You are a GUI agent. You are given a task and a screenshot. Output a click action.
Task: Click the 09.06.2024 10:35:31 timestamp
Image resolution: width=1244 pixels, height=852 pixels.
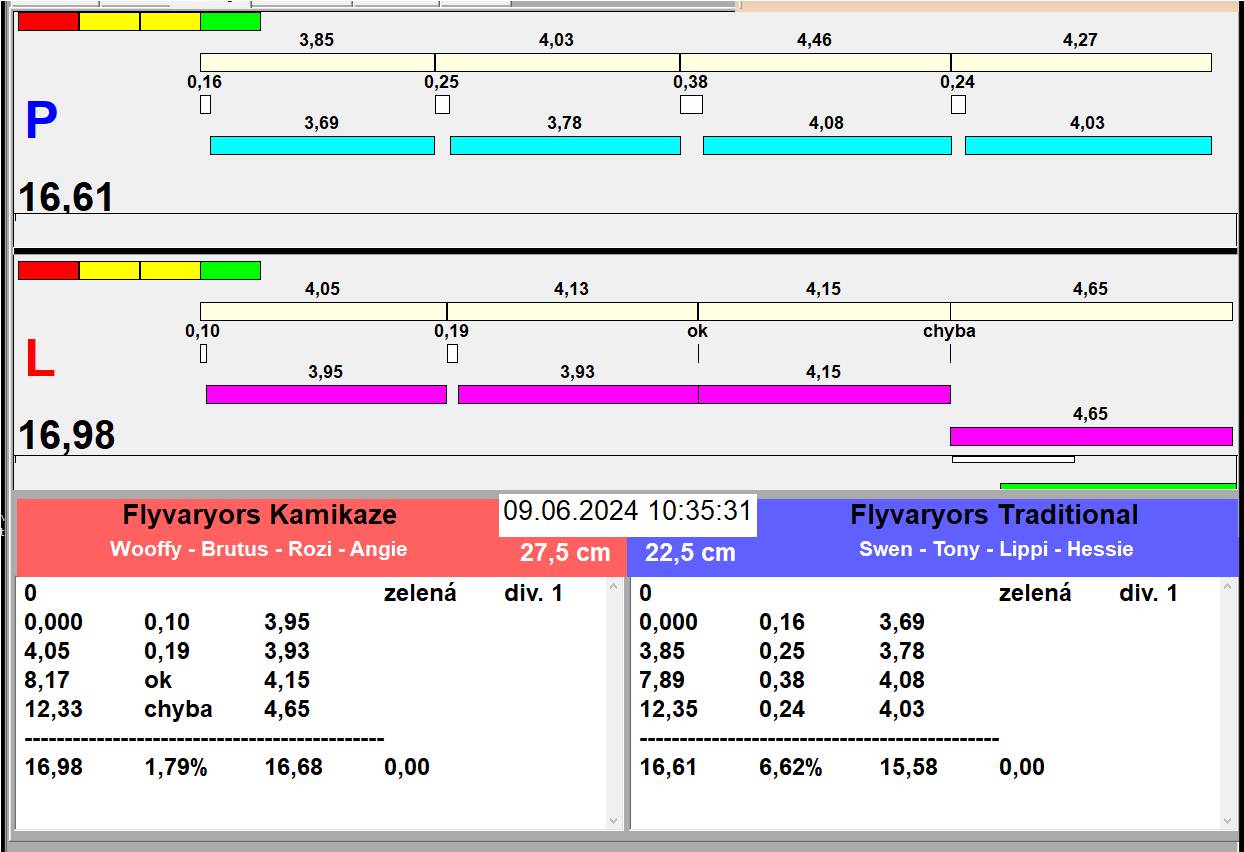click(x=627, y=512)
